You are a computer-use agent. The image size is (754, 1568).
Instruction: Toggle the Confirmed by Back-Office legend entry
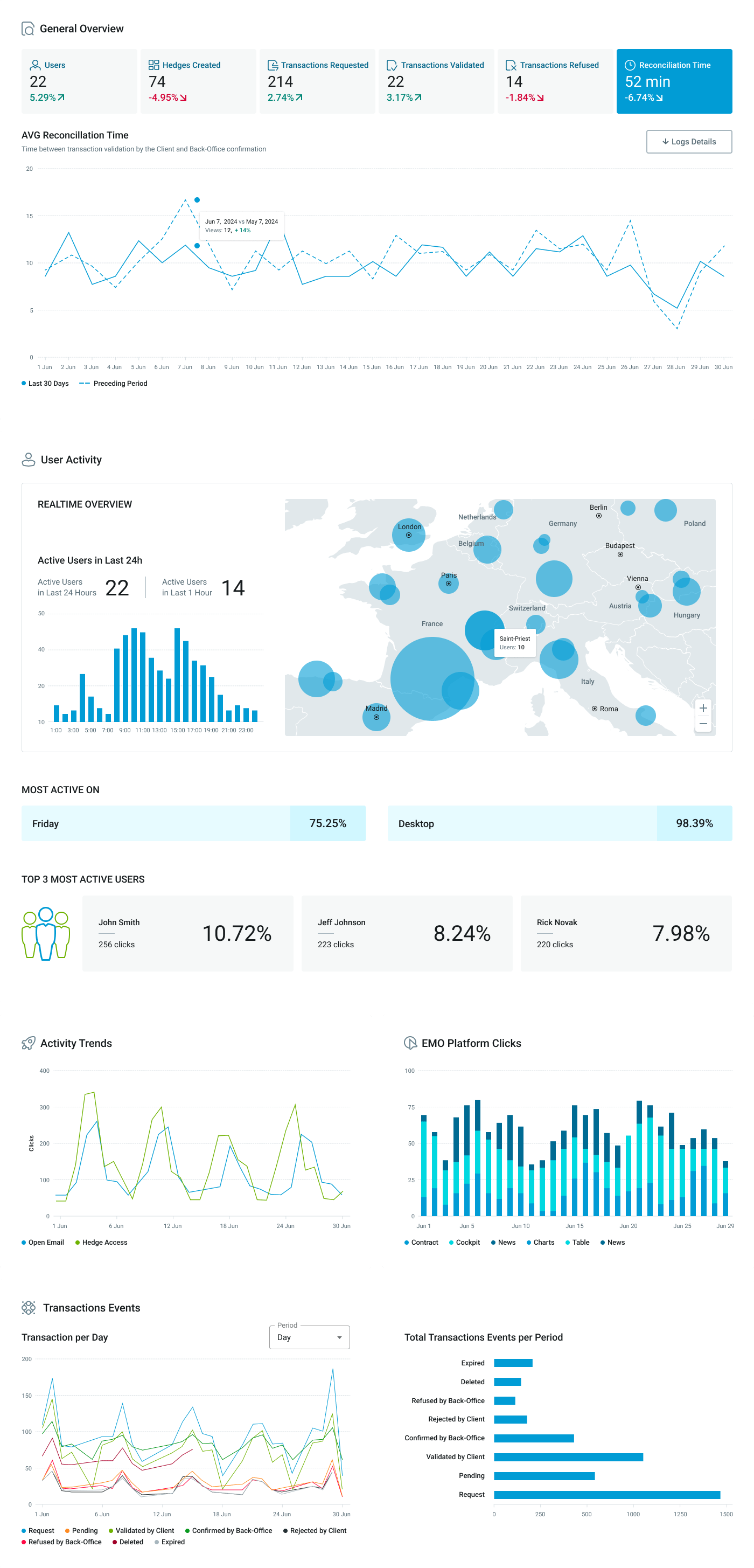pos(229,1530)
